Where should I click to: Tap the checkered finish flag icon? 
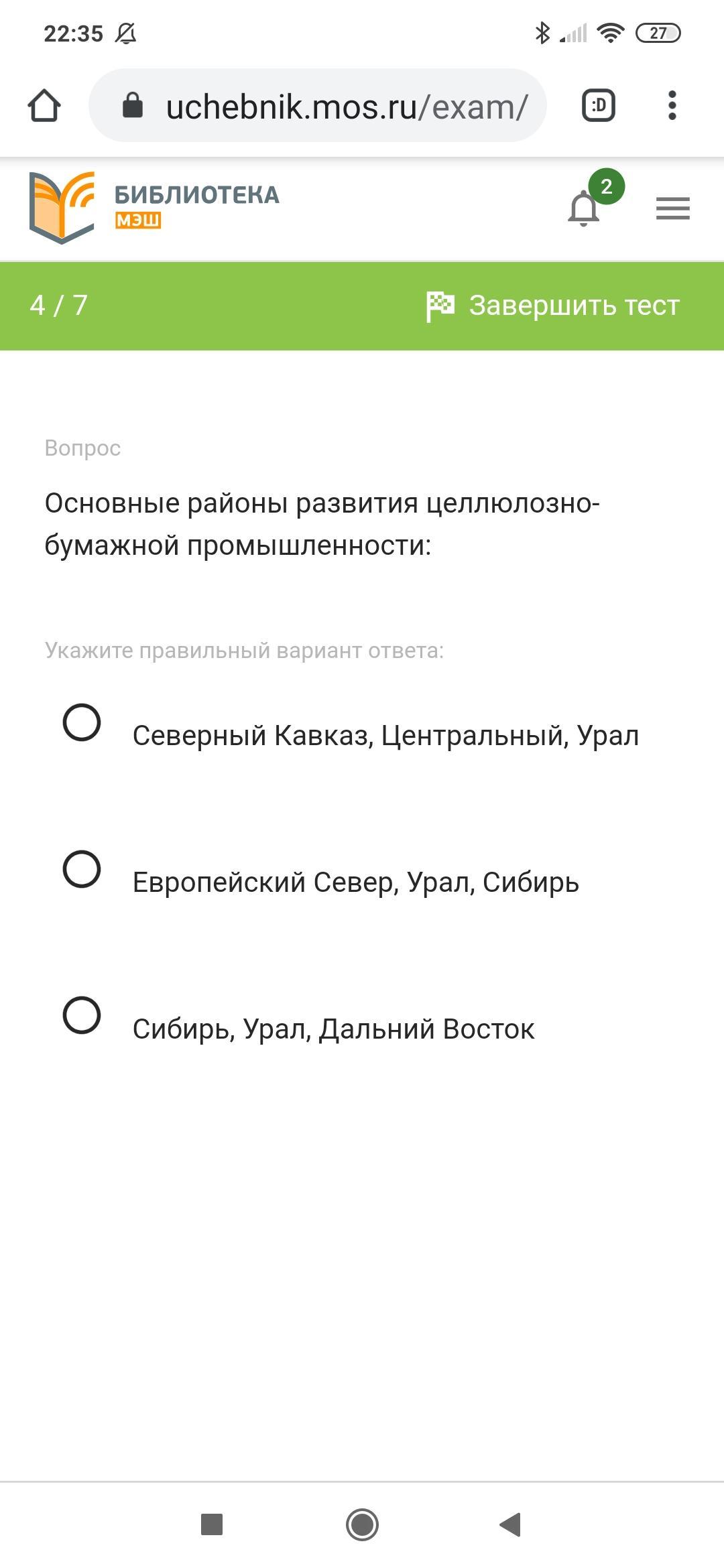tap(440, 306)
